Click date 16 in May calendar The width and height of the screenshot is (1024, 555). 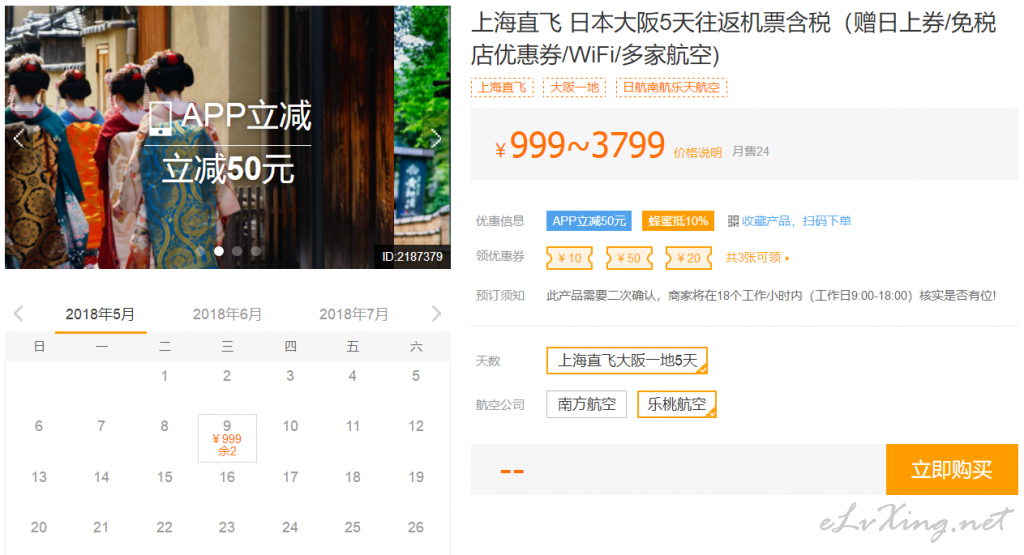click(x=227, y=477)
